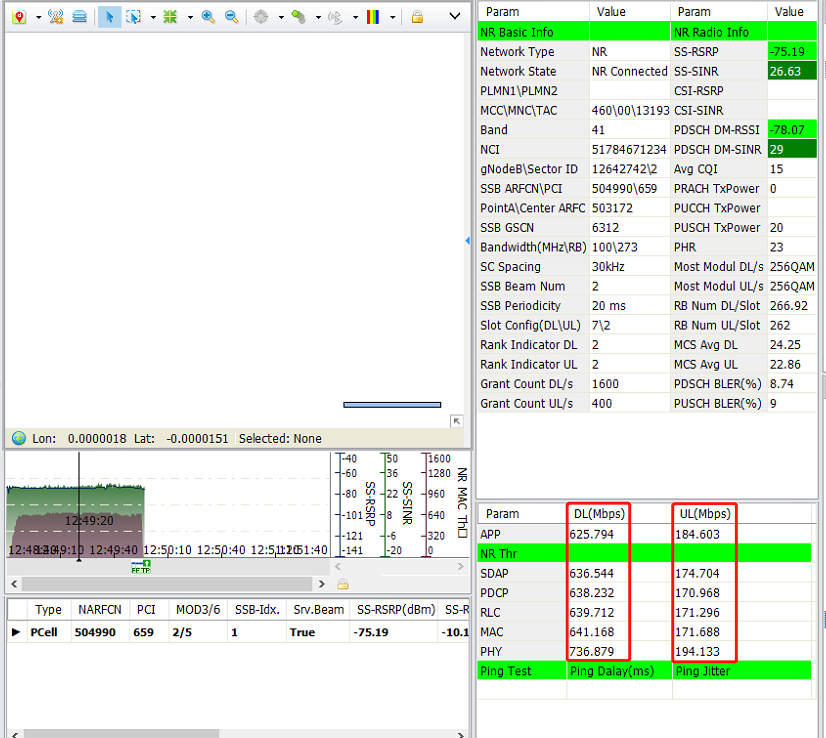Zoom out on the map

(x=232, y=17)
